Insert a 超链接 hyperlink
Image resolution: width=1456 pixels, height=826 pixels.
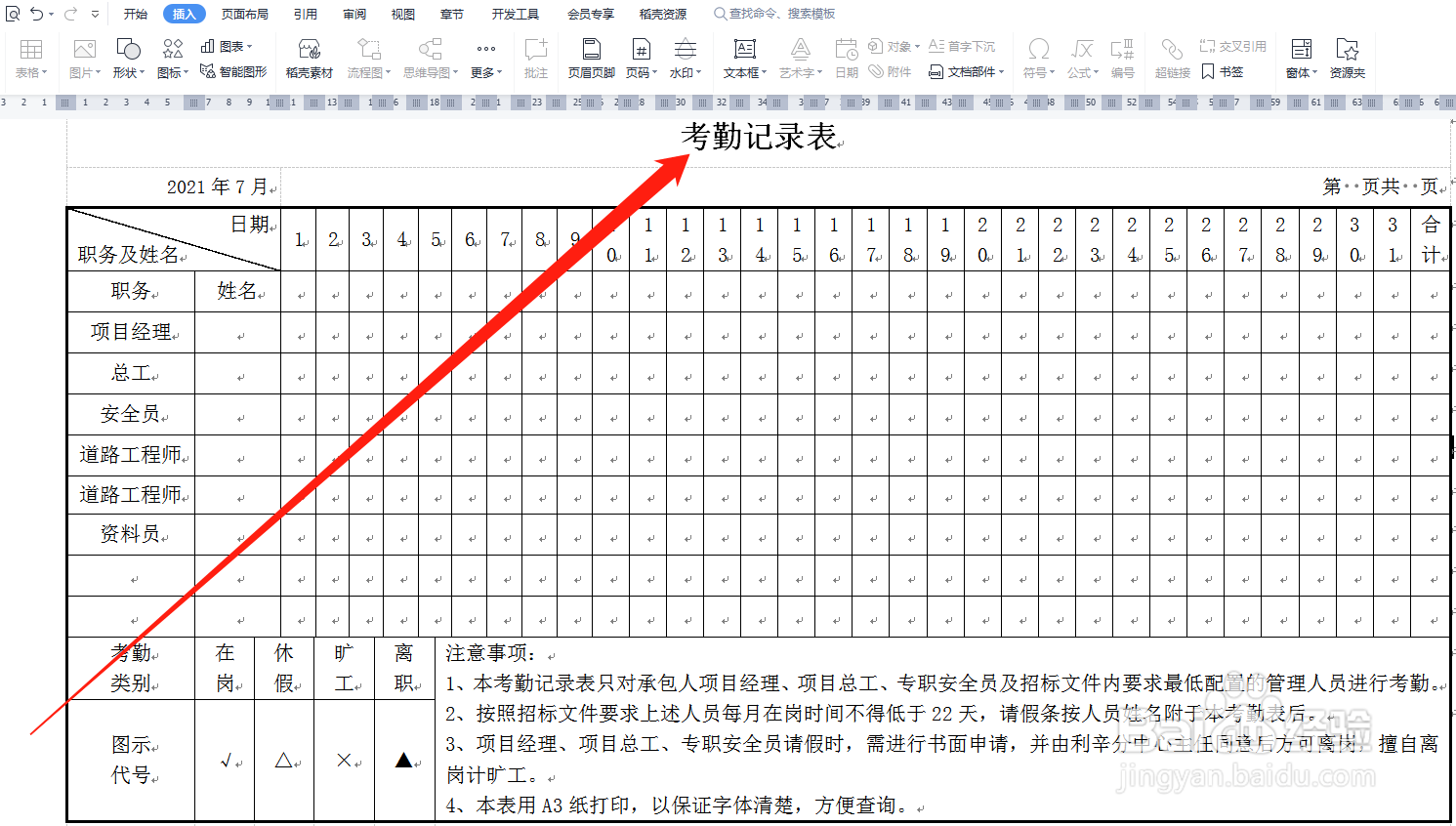(x=1173, y=59)
